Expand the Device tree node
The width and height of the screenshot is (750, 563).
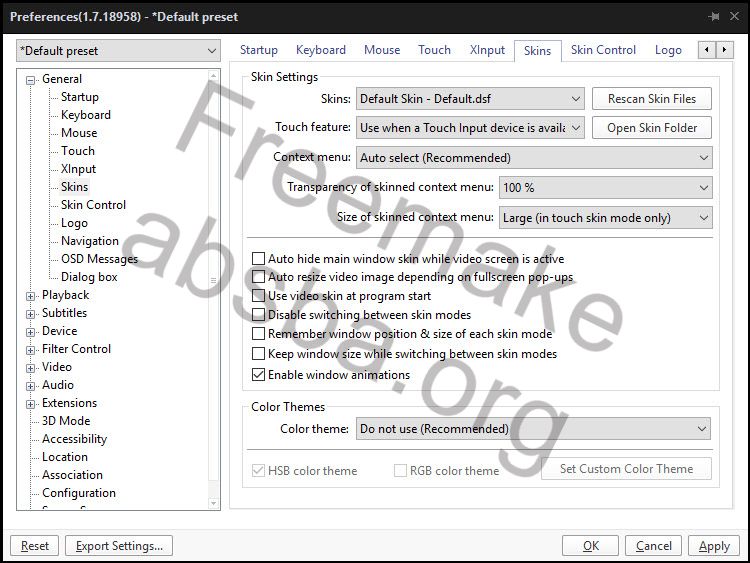[x=31, y=332]
